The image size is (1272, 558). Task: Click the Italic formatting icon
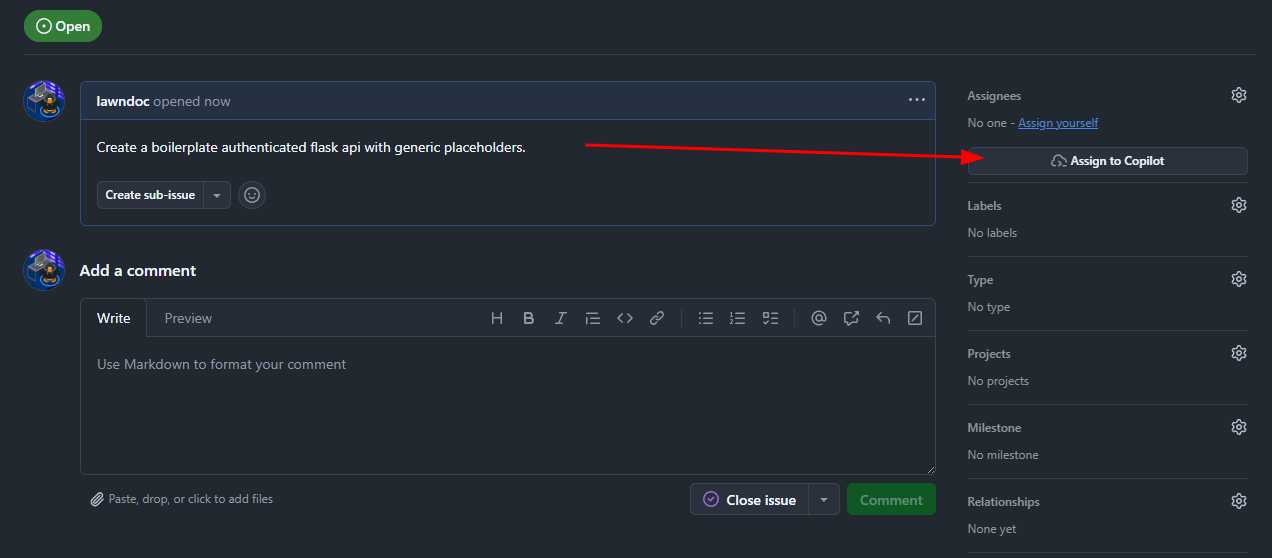tap(561, 318)
